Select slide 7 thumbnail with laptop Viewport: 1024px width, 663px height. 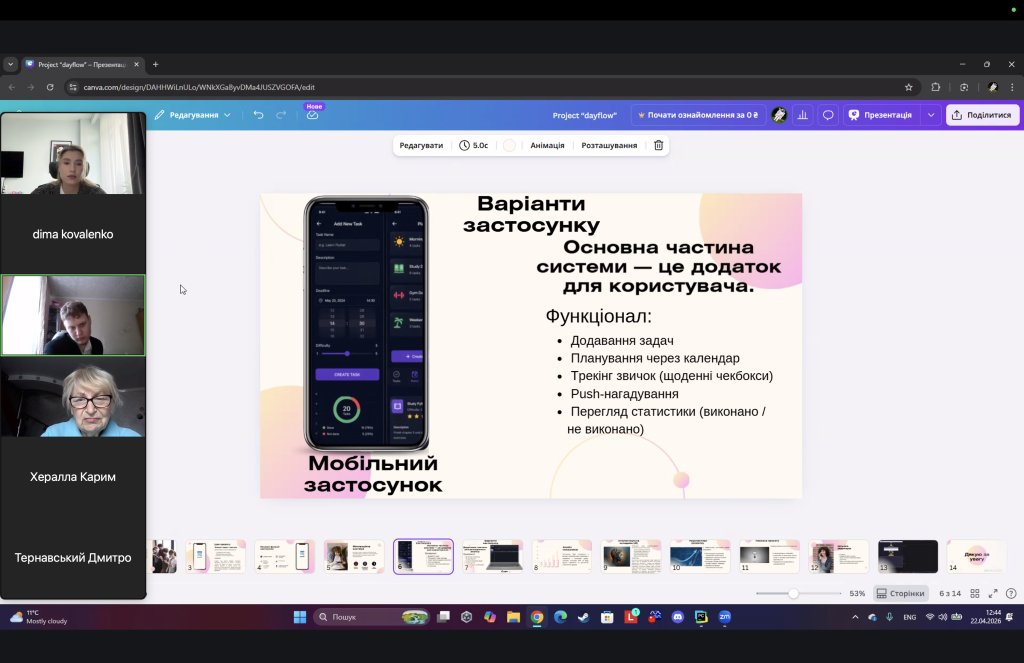tap(492, 557)
